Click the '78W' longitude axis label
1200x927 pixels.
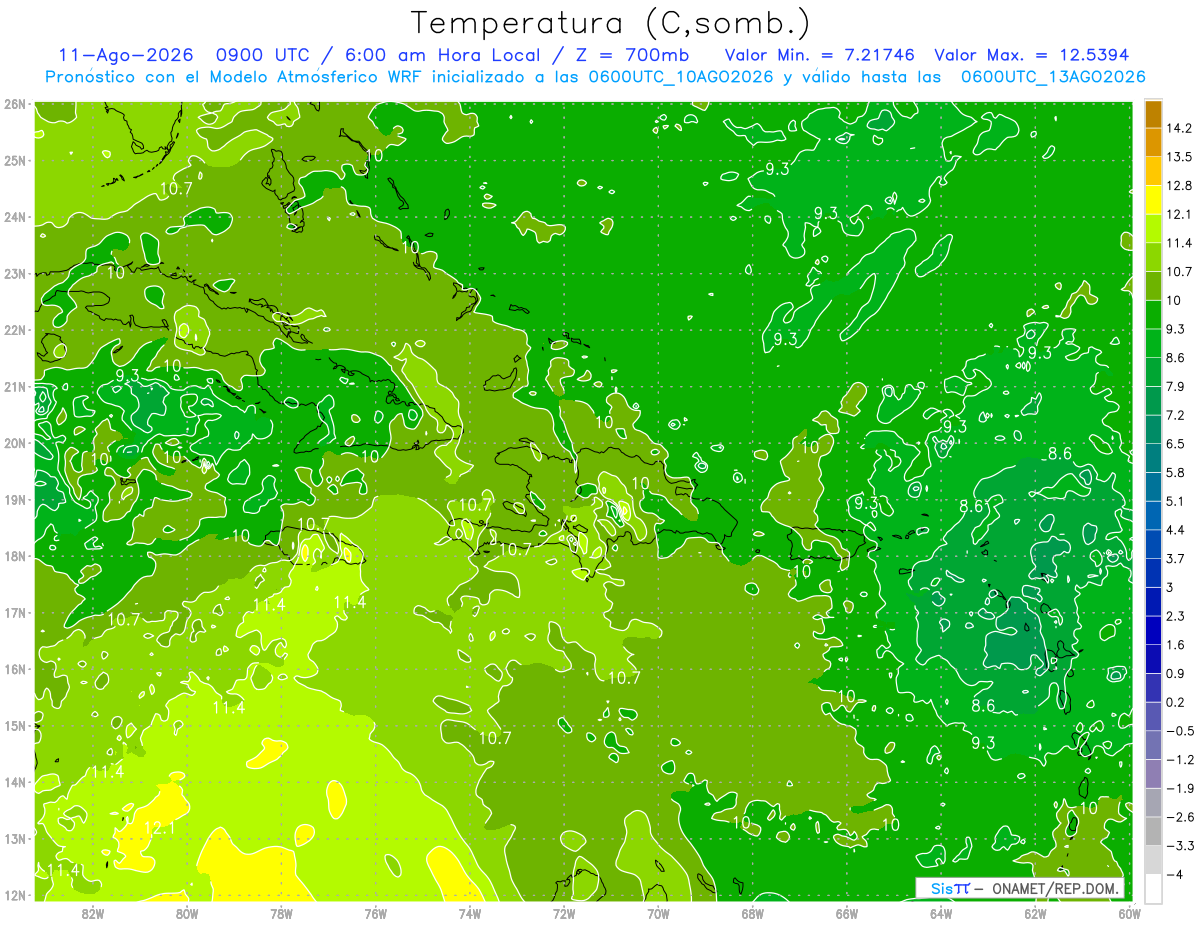click(281, 914)
